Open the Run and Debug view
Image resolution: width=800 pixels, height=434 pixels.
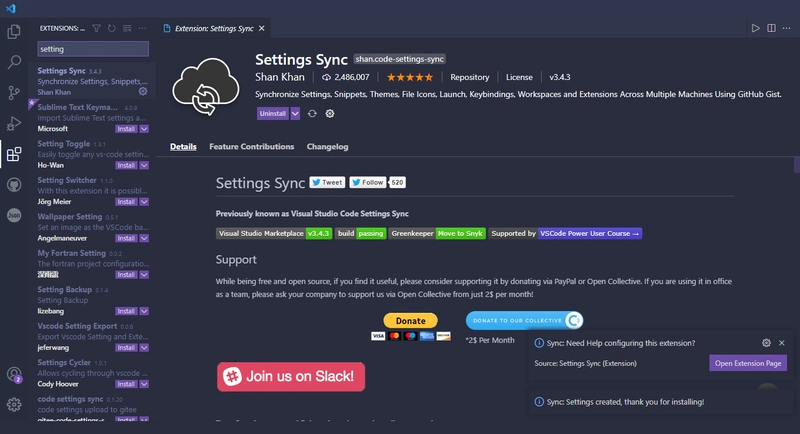point(14,123)
